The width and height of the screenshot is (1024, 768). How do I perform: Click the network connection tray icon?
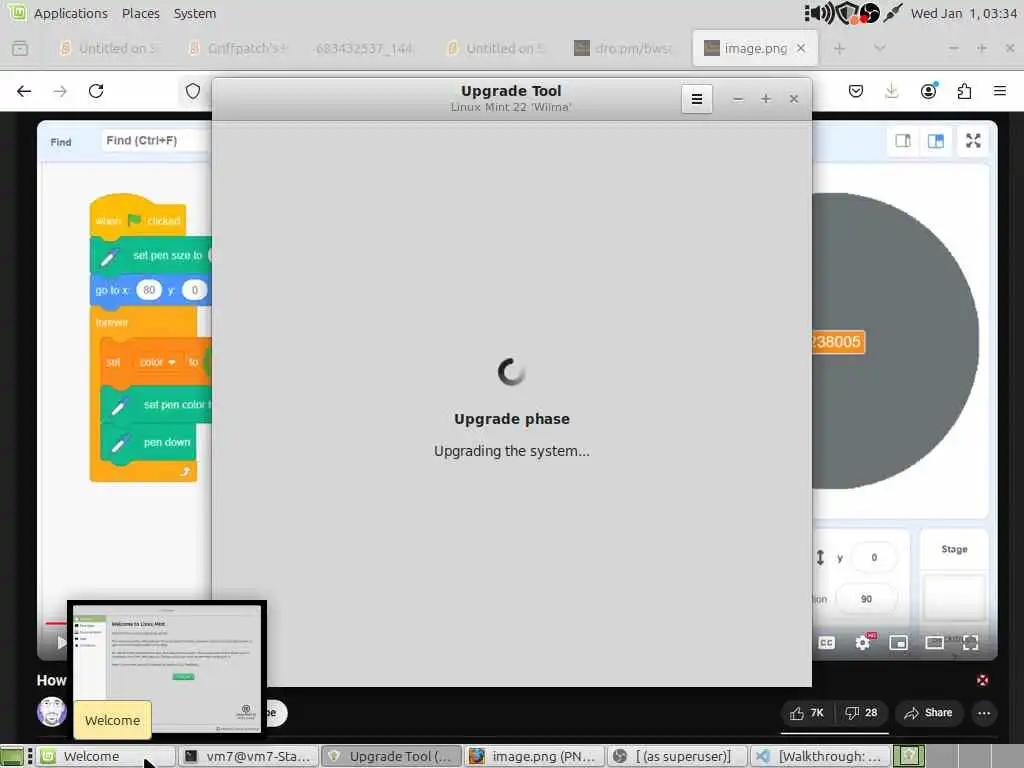[x=892, y=13]
